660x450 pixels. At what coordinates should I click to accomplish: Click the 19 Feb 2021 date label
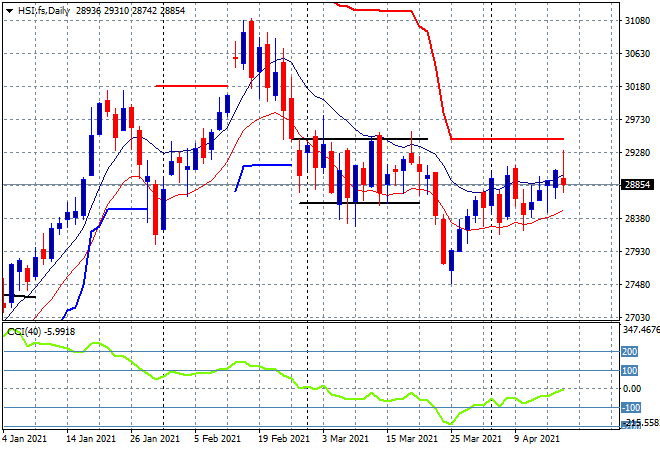pos(284,439)
